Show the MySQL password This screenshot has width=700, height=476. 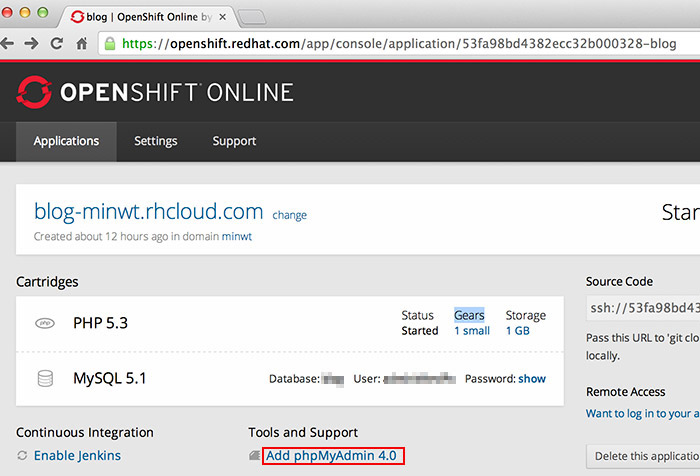point(532,379)
